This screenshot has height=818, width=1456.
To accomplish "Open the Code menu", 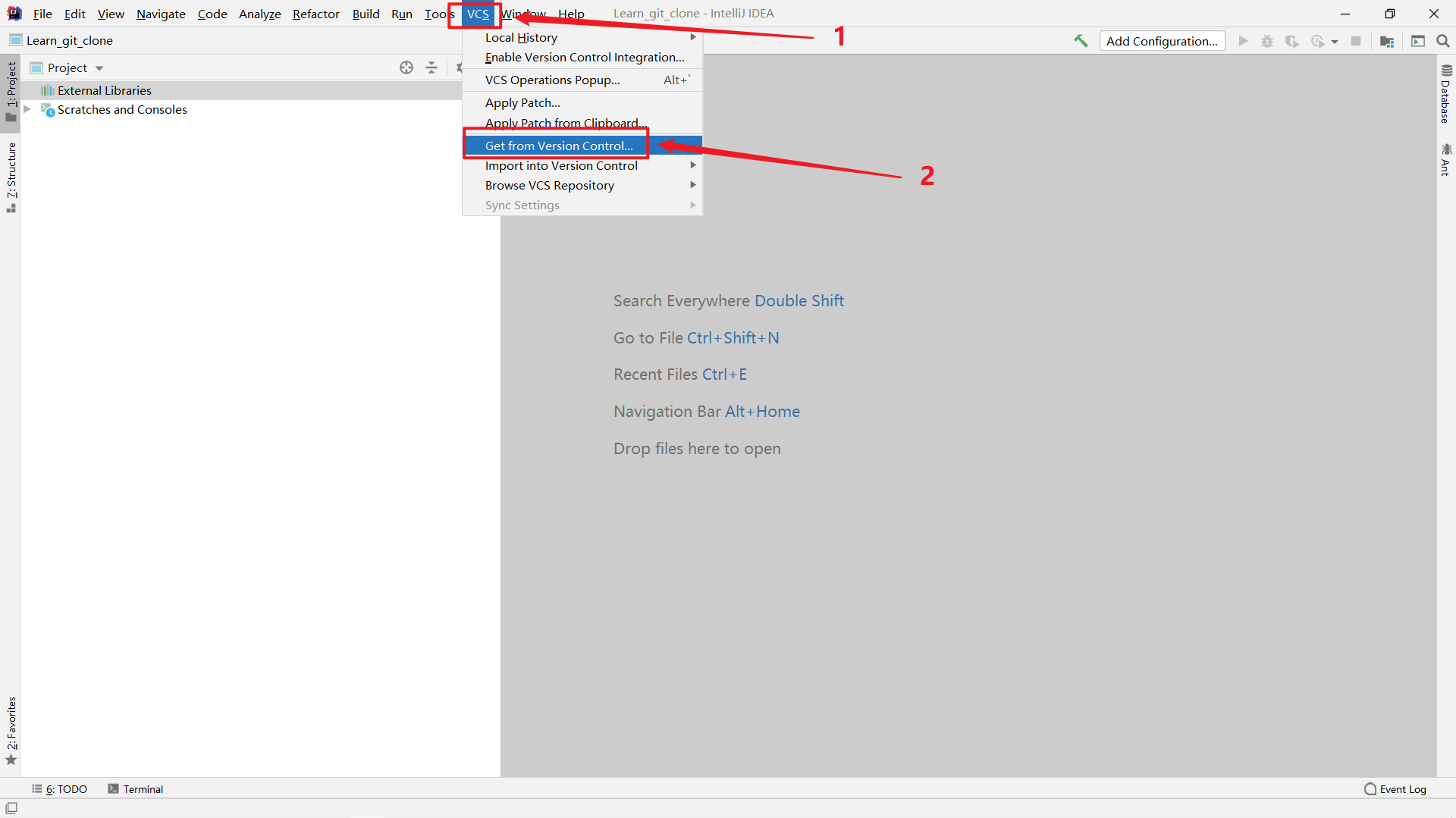I will click(x=212, y=14).
